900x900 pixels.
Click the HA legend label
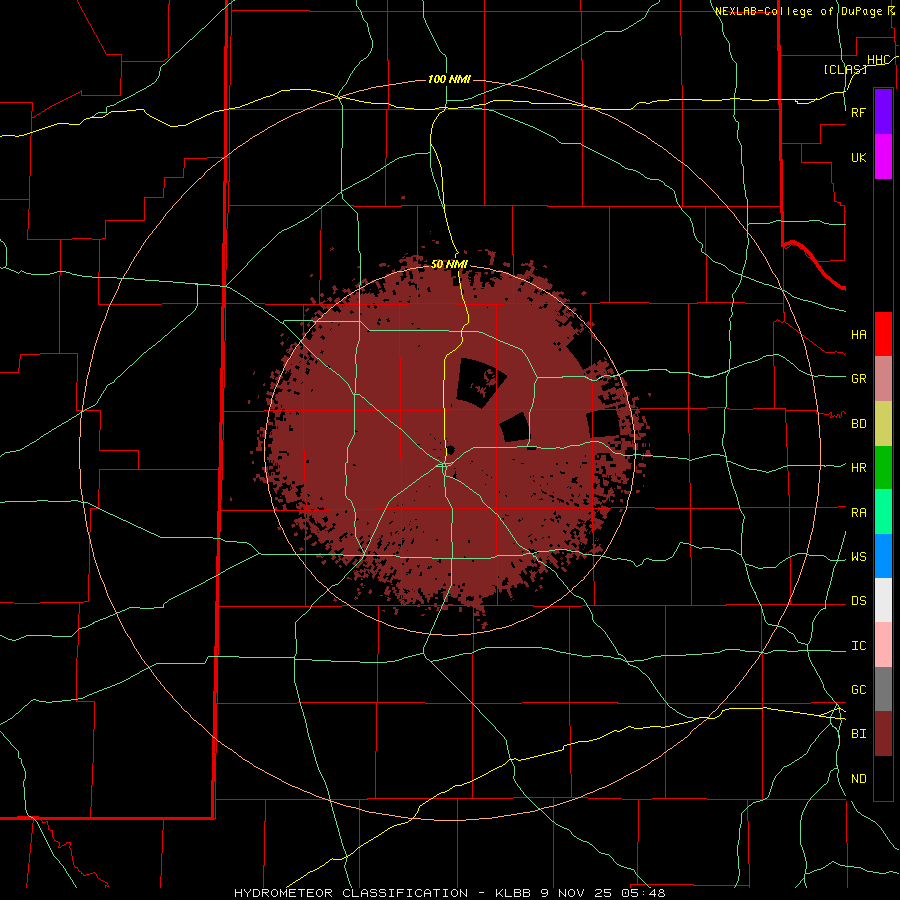point(858,335)
